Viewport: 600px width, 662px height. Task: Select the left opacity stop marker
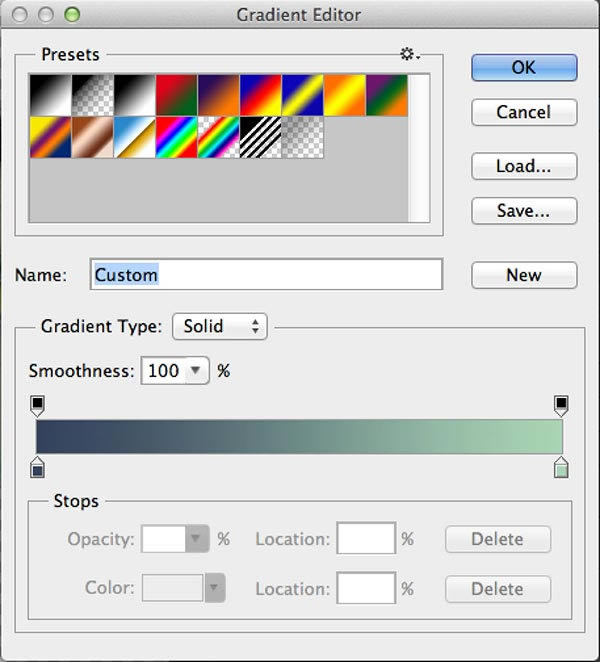(38, 406)
